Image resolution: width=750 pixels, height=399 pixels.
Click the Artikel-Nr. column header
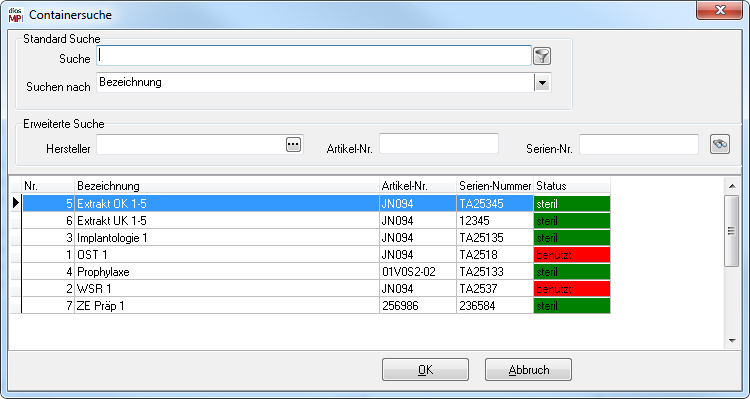click(x=418, y=186)
